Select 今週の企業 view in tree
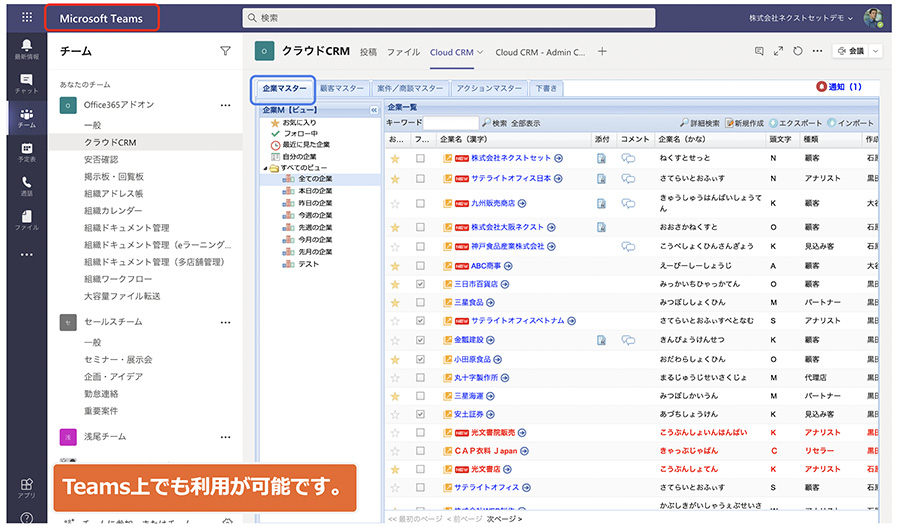 pos(315,216)
